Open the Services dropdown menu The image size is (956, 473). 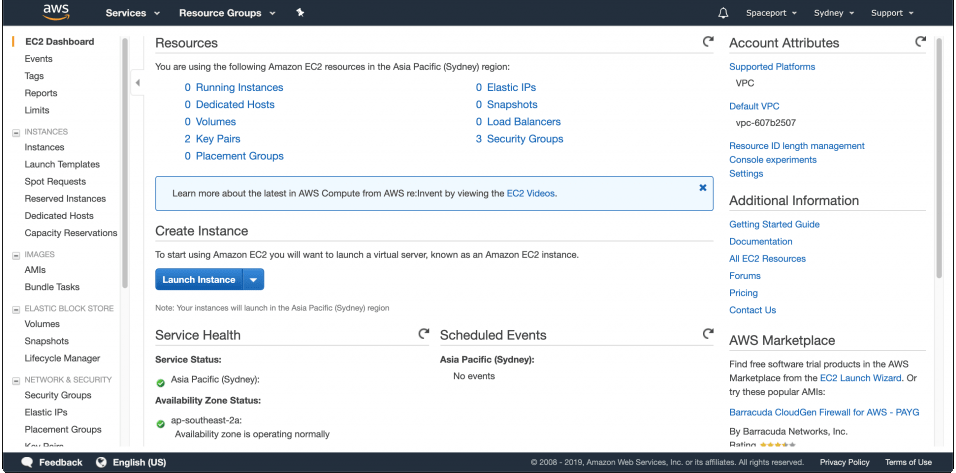click(132, 13)
